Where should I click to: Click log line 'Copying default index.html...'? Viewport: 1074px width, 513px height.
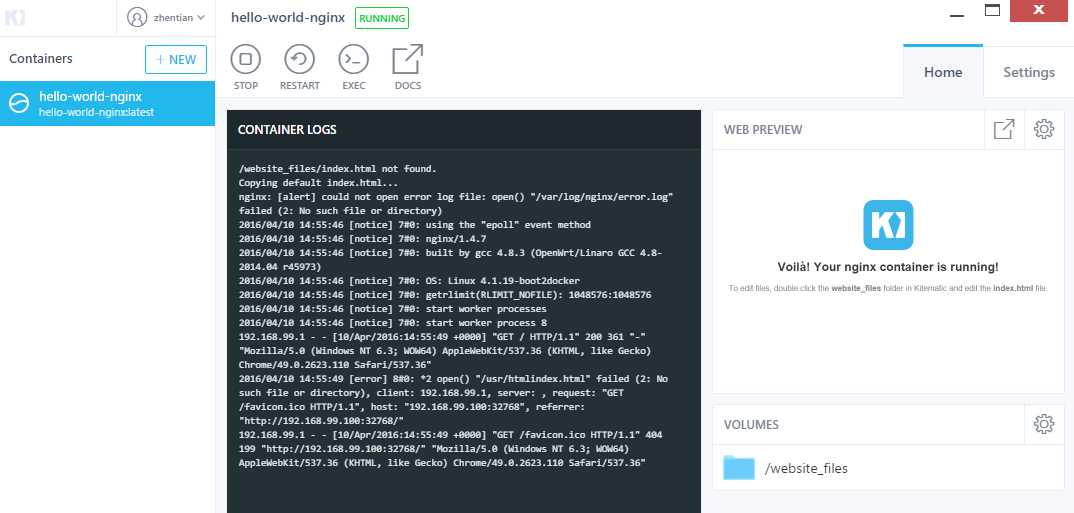click(x=319, y=183)
